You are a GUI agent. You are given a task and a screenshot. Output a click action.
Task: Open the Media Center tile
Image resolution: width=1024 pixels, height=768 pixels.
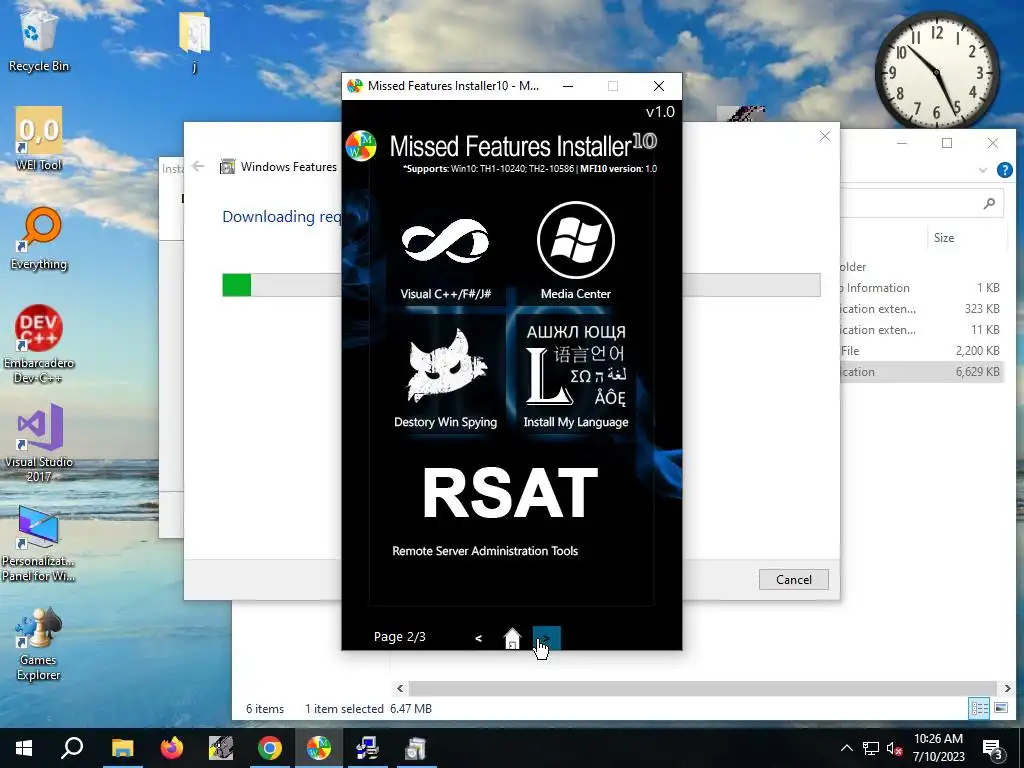(x=575, y=251)
